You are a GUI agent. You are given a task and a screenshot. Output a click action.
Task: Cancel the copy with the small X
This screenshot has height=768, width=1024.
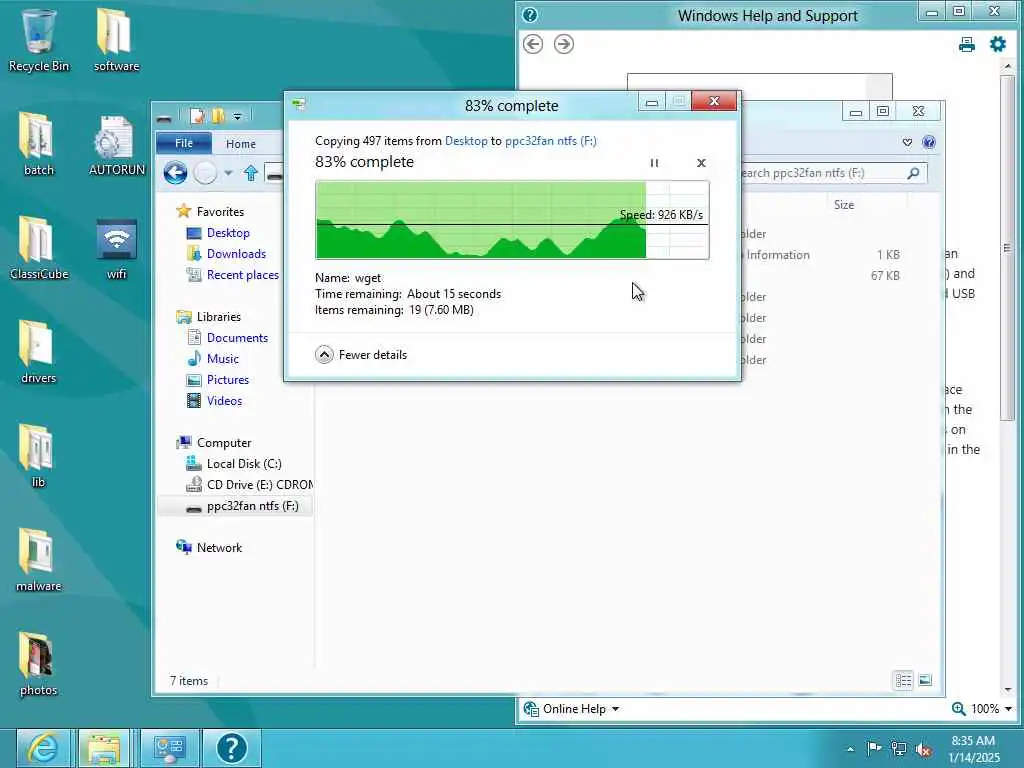coord(701,163)
